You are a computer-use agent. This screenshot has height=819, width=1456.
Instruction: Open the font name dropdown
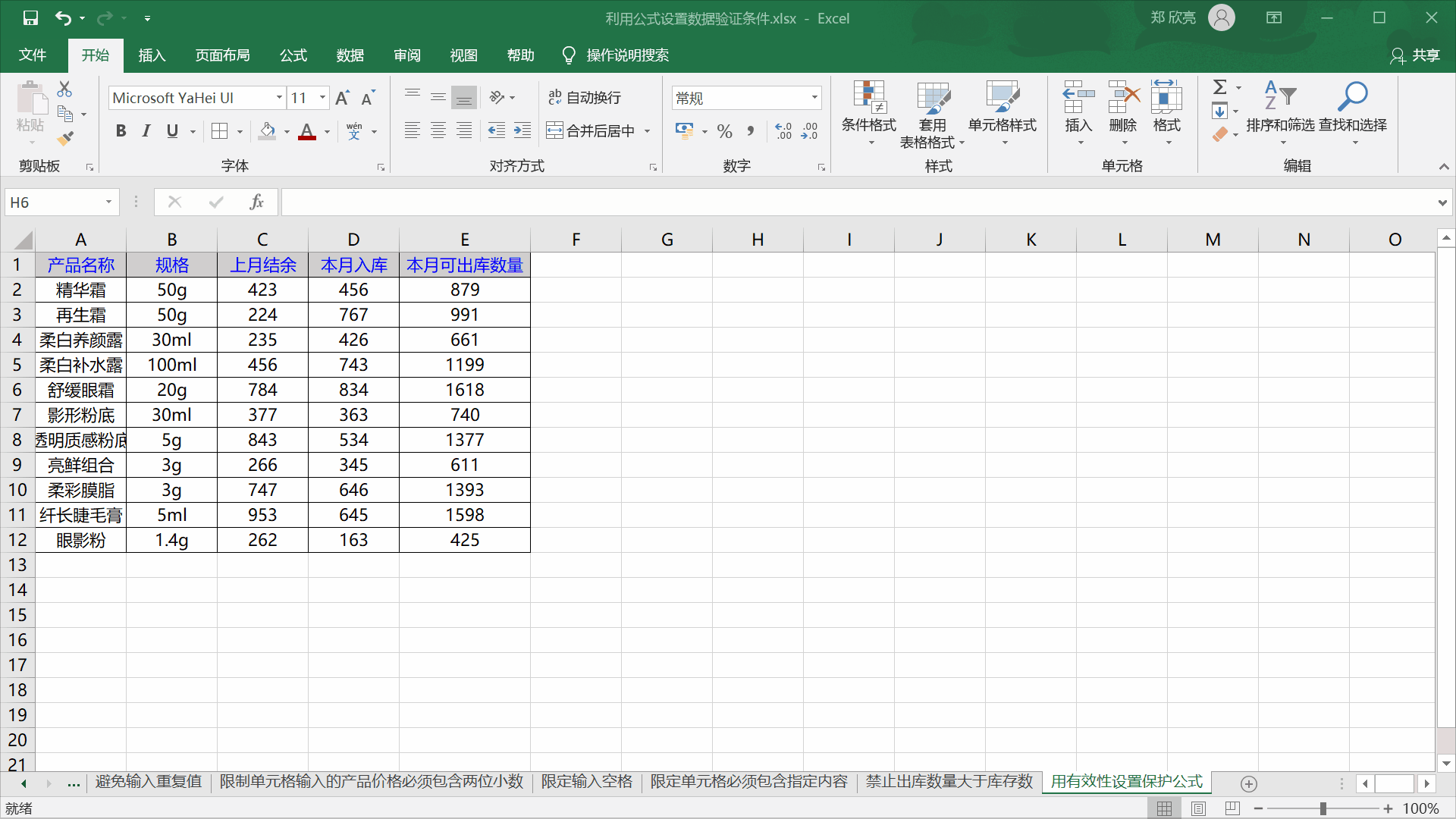point(279,98)
